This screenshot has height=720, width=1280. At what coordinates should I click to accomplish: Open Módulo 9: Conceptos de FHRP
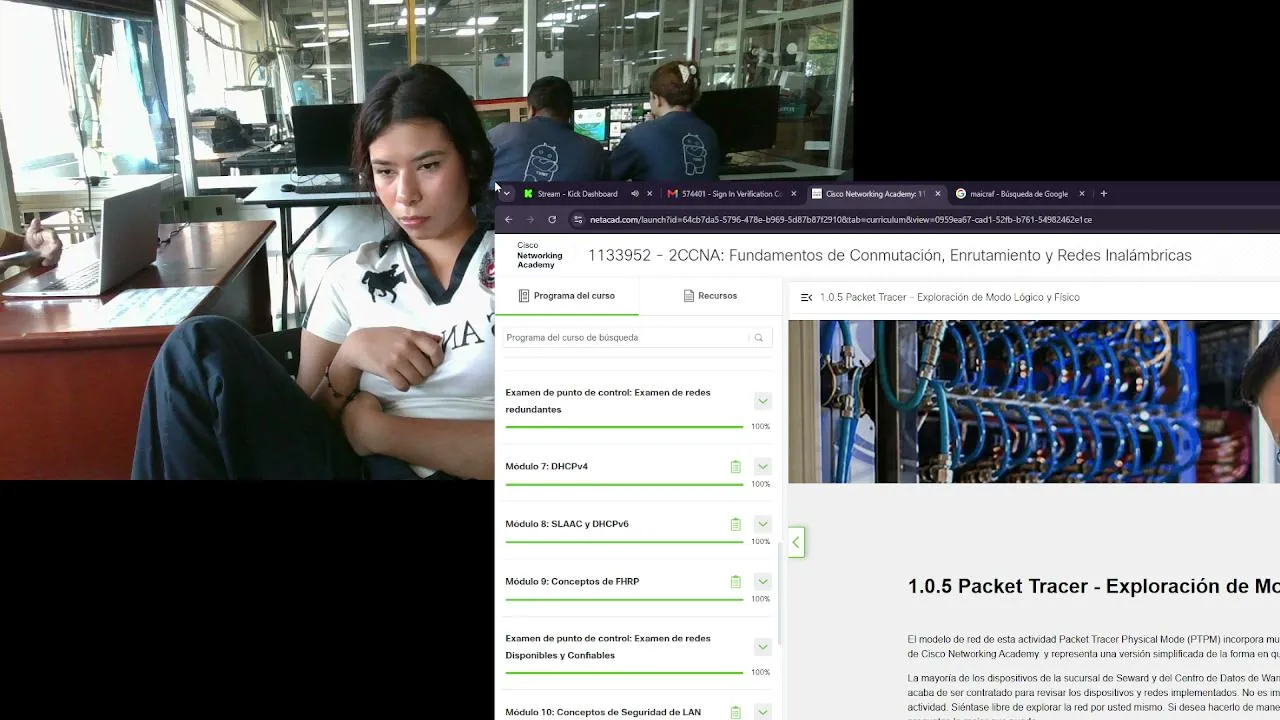point(572,581)
